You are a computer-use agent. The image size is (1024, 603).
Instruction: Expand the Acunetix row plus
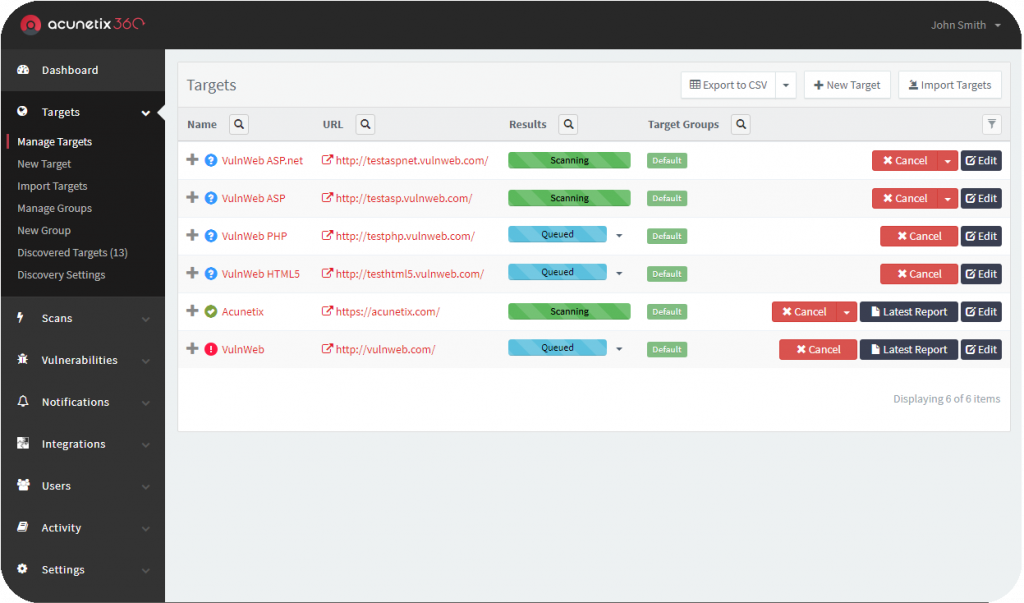(x=192, y=311)
